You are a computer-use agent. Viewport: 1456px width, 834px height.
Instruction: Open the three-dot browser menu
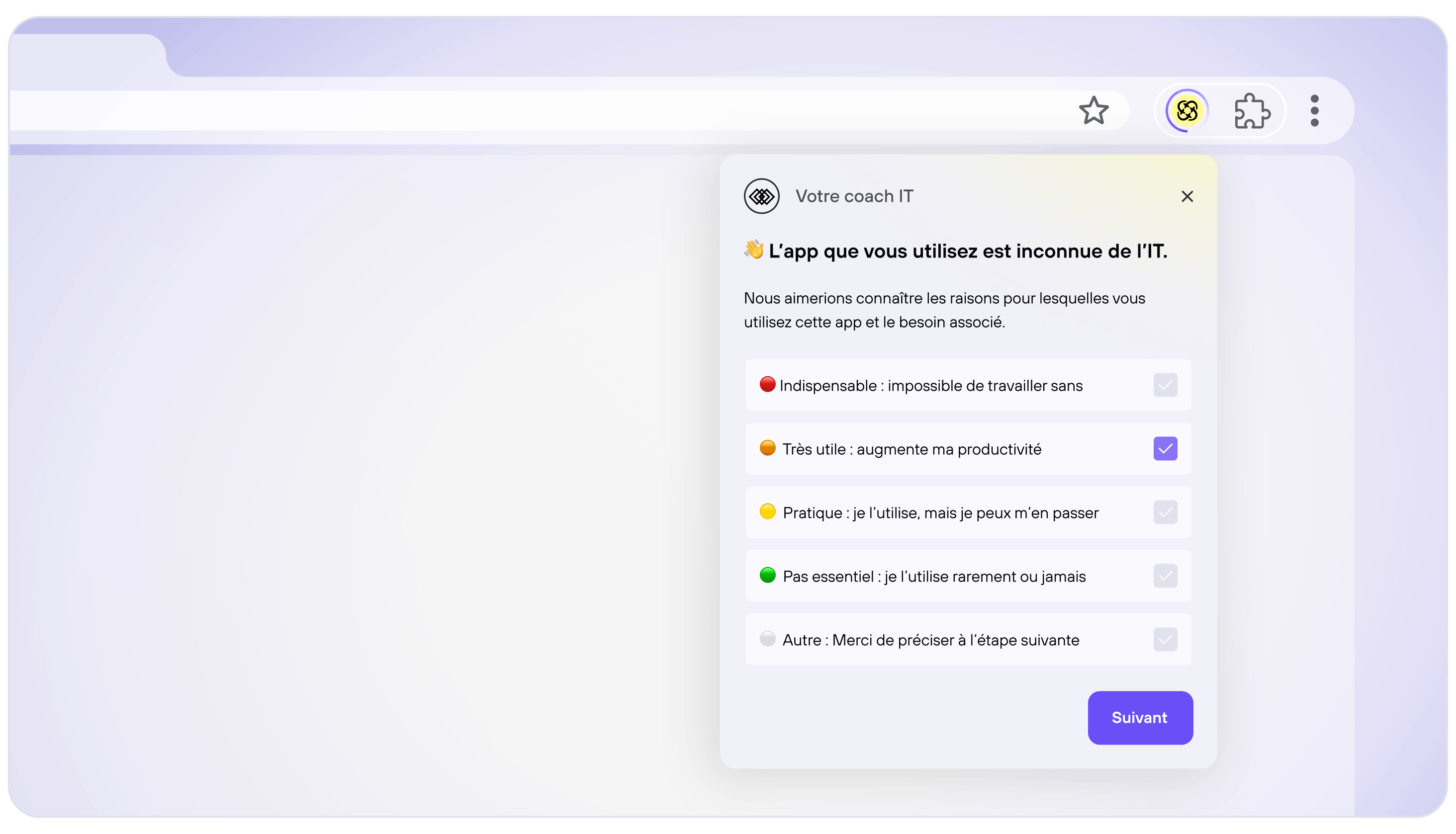coord(1314,110)
